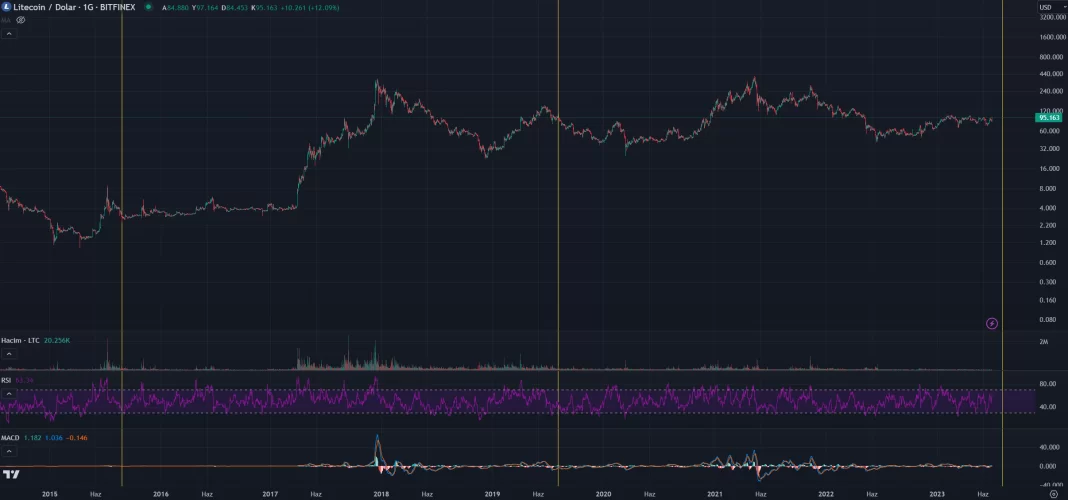Image resolution: width=1068 pixels, height=500 pixels.
Task: Select the MA indicator label
Action: pyautogui.click(x=6, y=19)
